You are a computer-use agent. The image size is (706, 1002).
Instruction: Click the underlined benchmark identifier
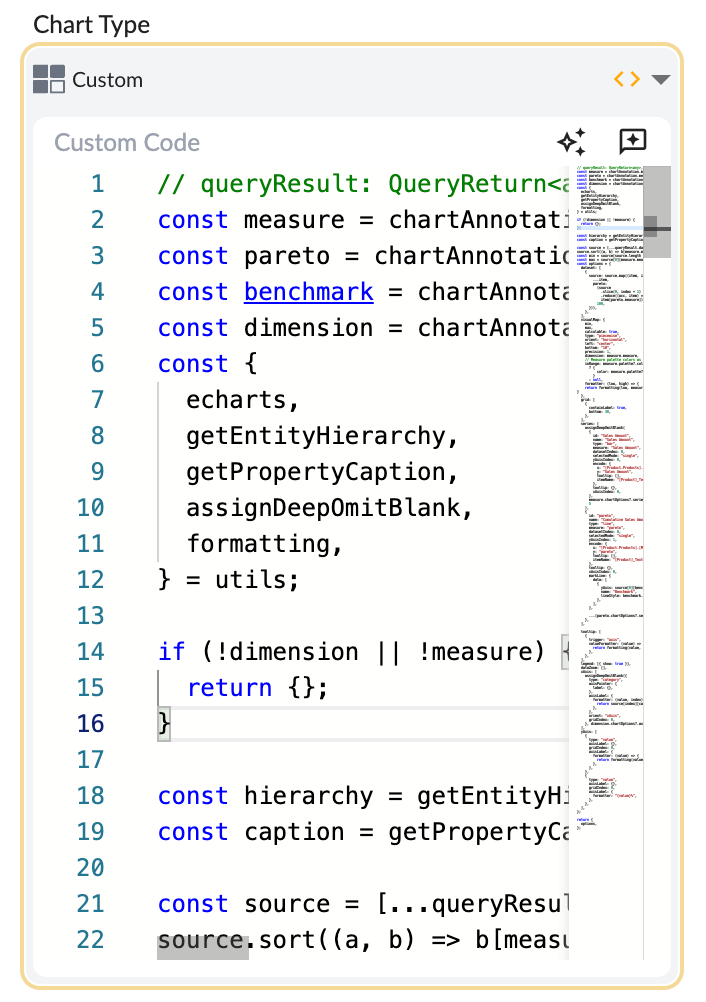click(308, 292)
